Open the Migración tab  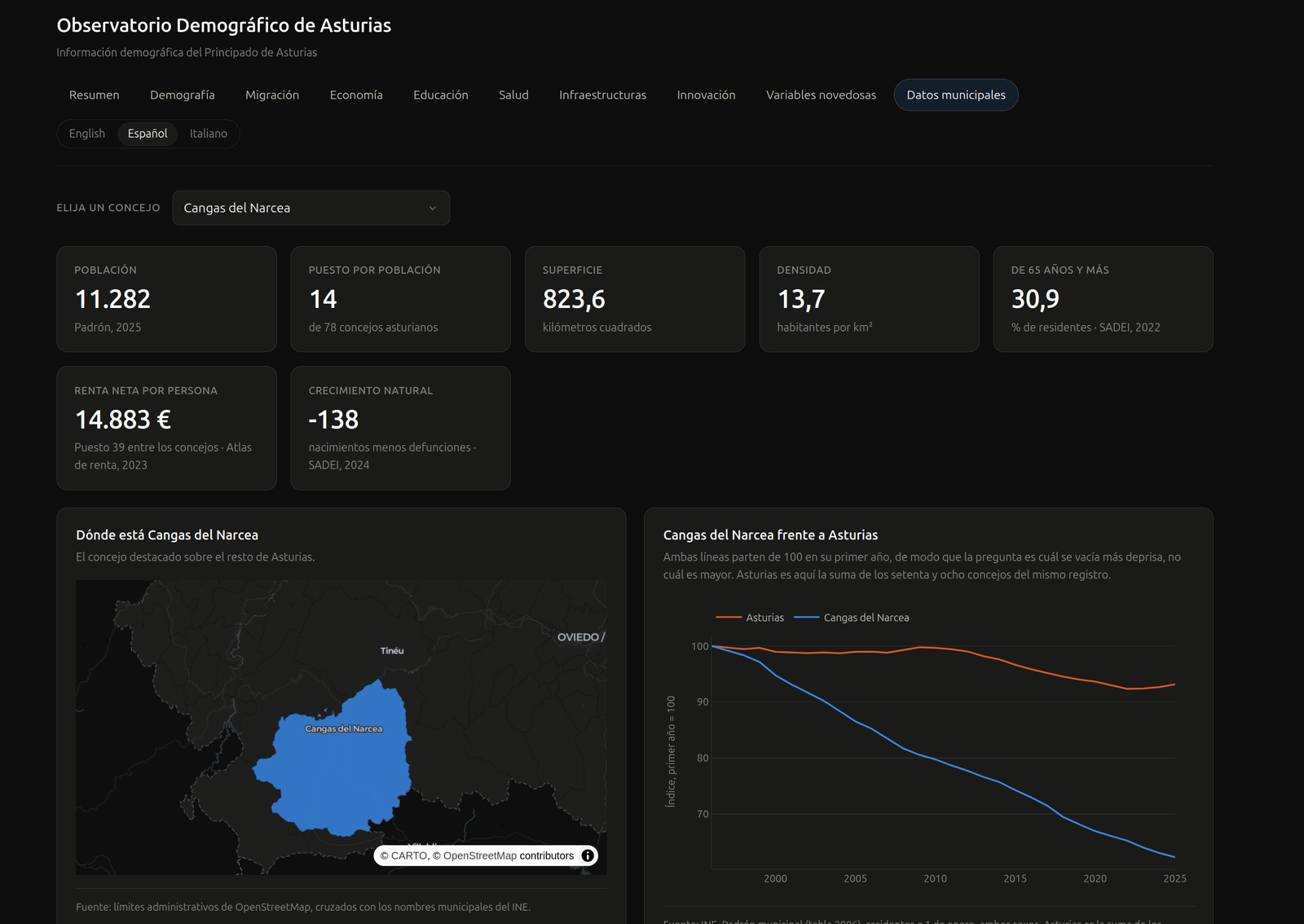click(272, 95)
